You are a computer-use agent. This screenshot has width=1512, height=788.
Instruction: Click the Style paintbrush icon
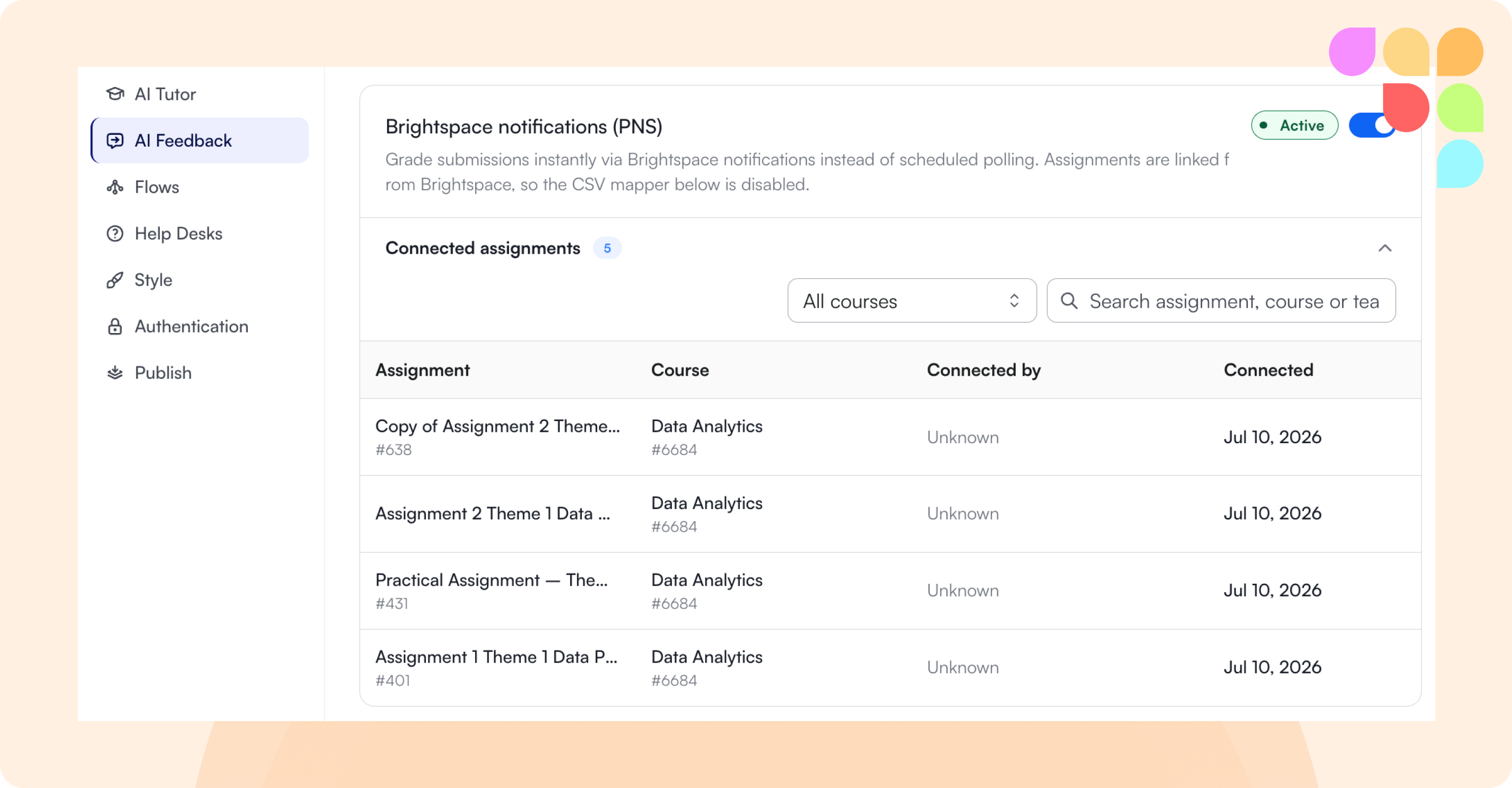point(115,280)
